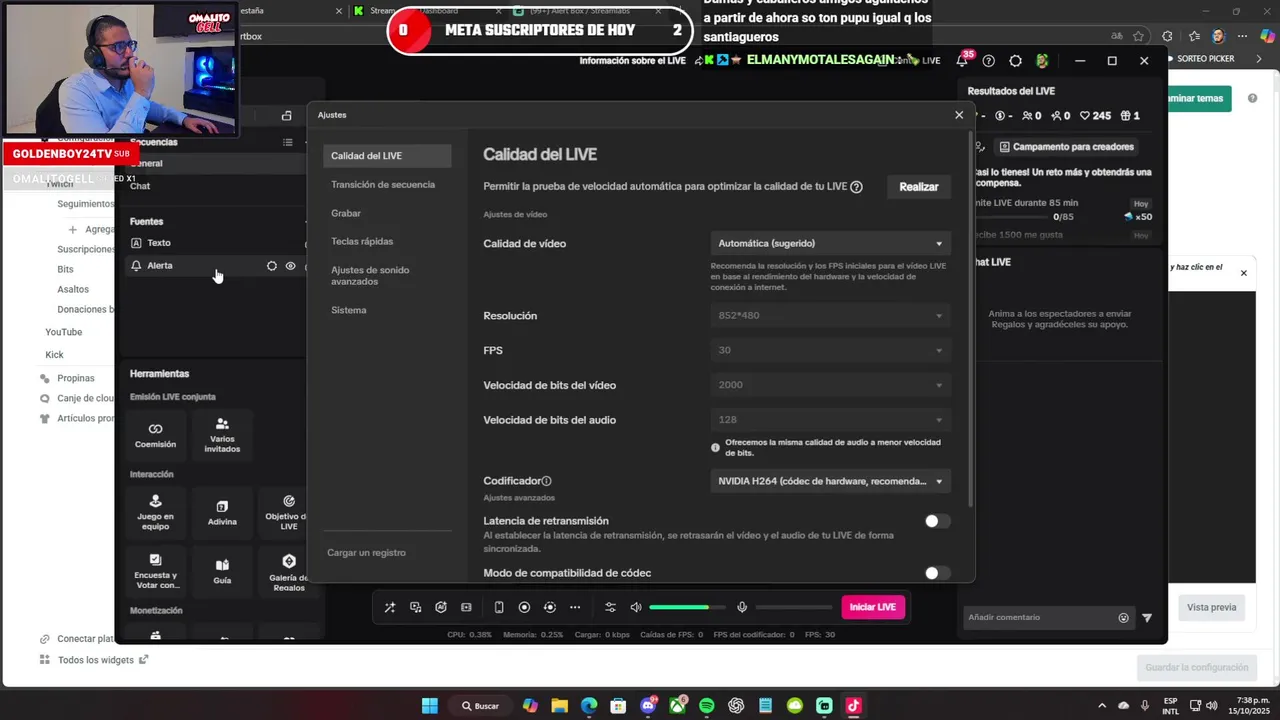This screenshot has width=1280, height=720.
Task: Click Kick in the Streamlabs sidebar
Action: (x=54, y=355)
